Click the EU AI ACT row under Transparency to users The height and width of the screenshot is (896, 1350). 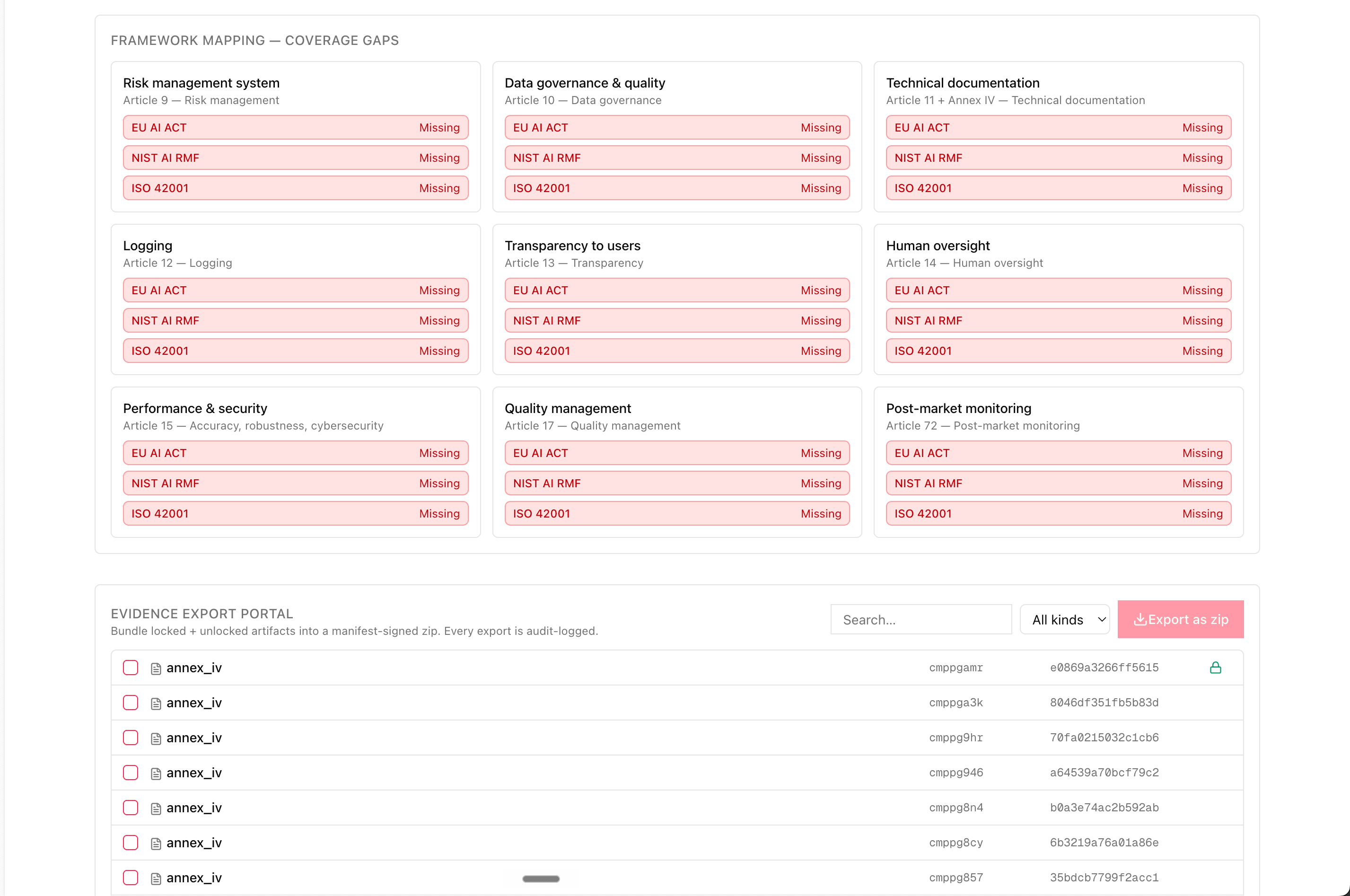click(677, 290)
